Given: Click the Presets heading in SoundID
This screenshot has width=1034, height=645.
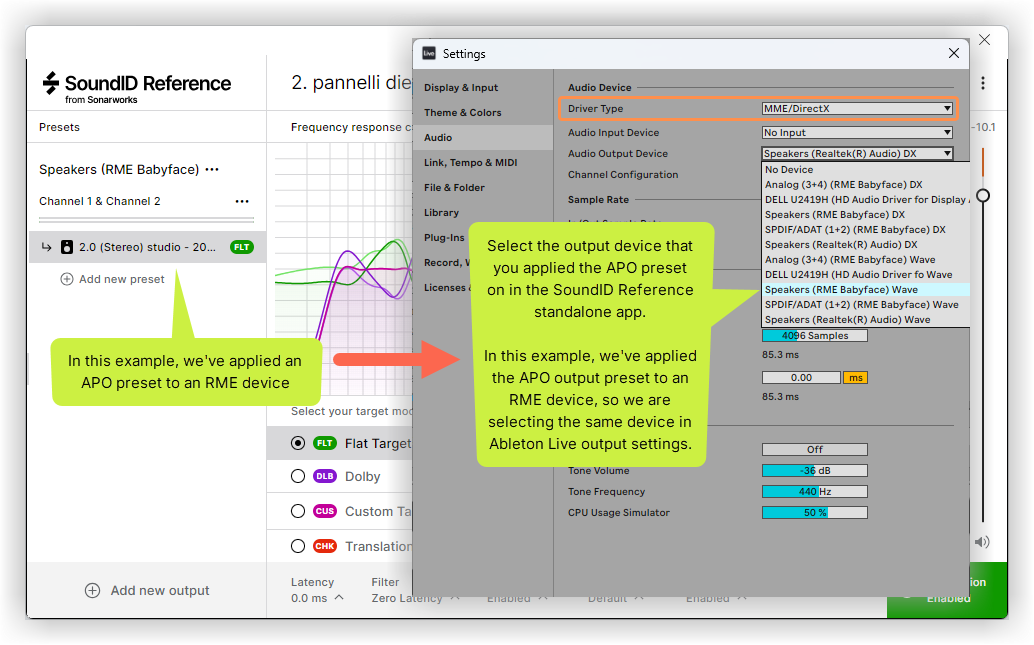Looking at the screenshot, I should tap(59, 127).
